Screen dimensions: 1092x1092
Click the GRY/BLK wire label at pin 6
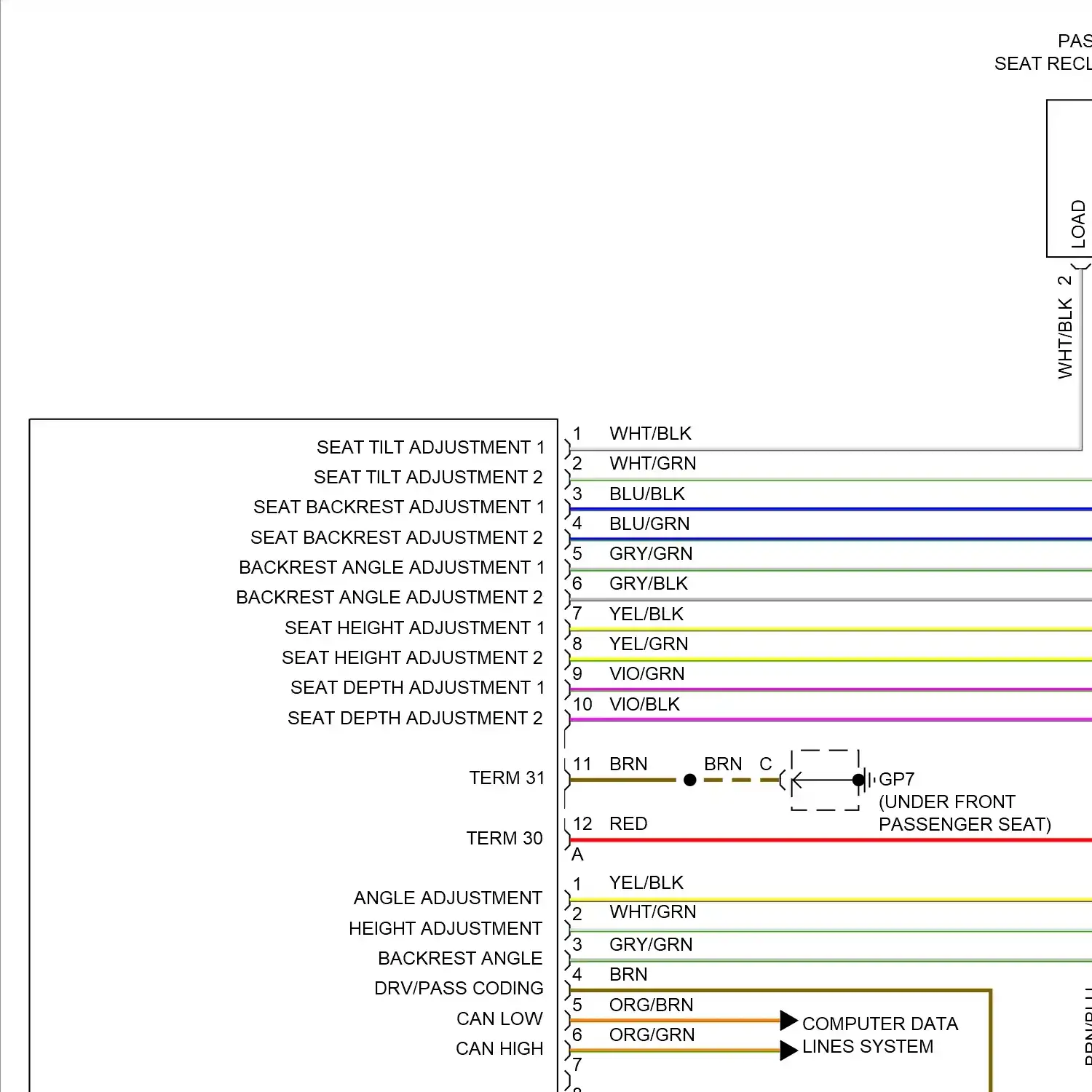[649, 583]
